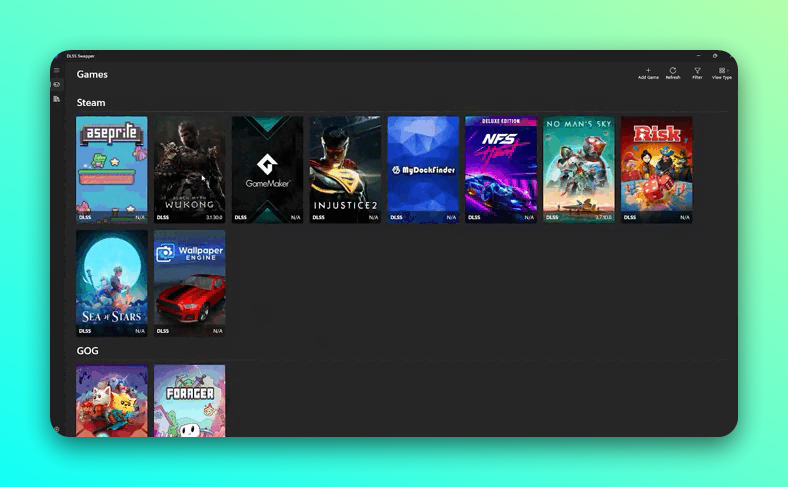
Task: Collapse the GOG section header
Action: tap(87, 351)
